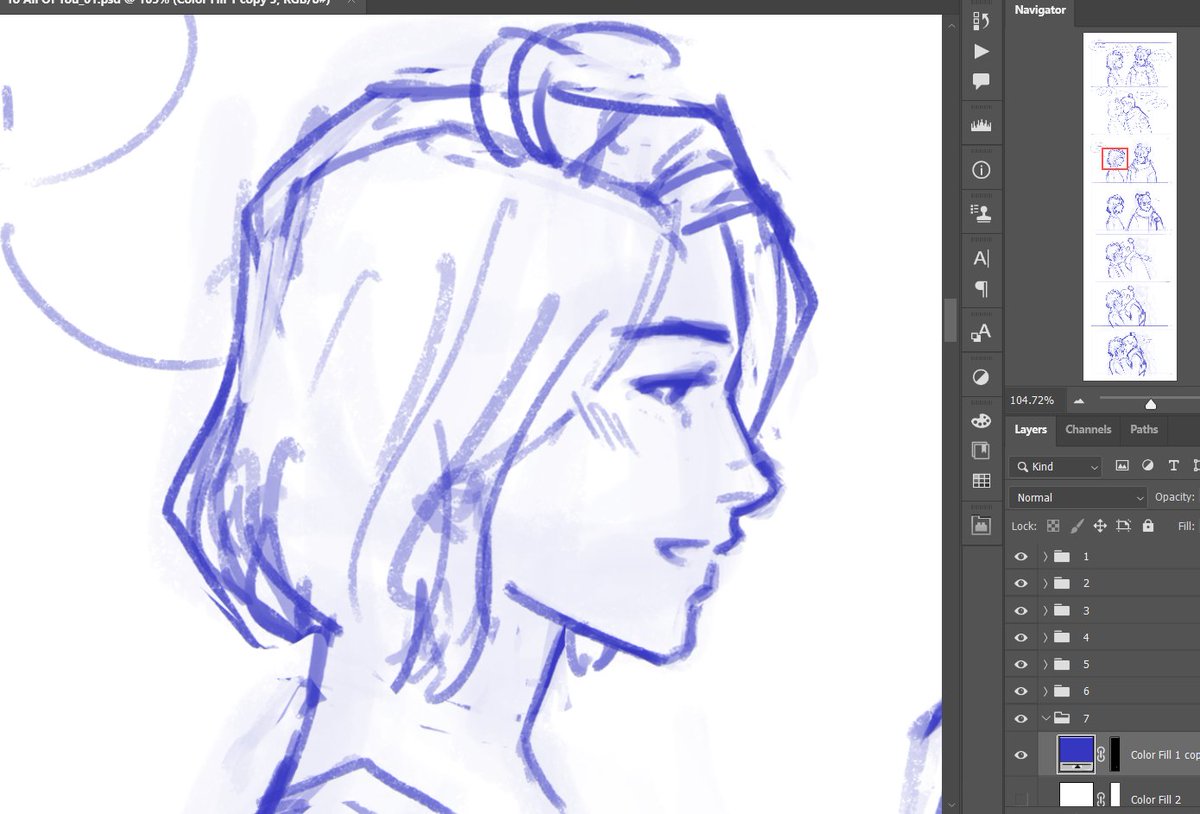
Task: Hide layer group 1 with eye icon
Action: point(1021,556)
